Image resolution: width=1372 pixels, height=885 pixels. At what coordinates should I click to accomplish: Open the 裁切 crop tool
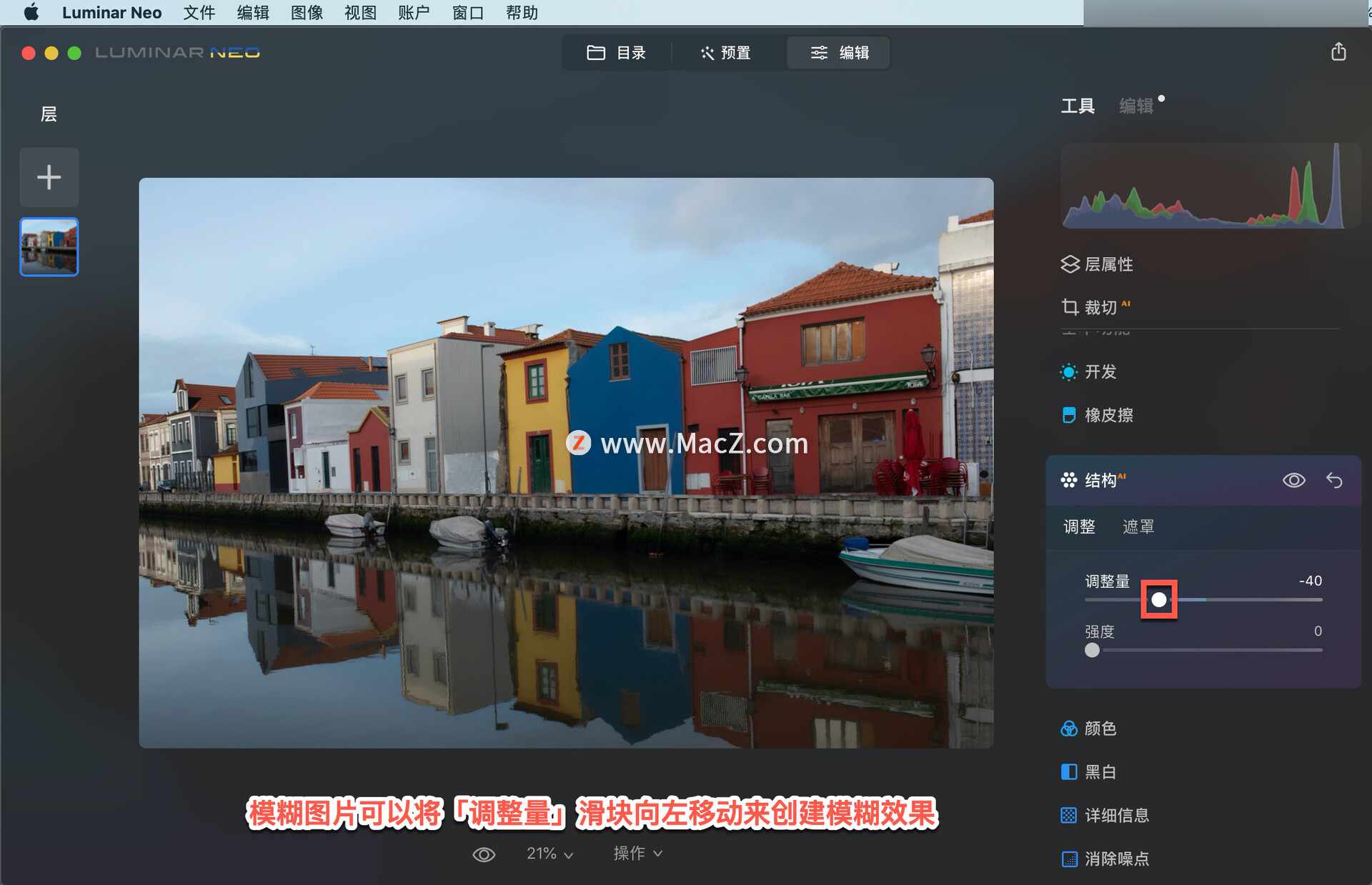(1095, 307)
